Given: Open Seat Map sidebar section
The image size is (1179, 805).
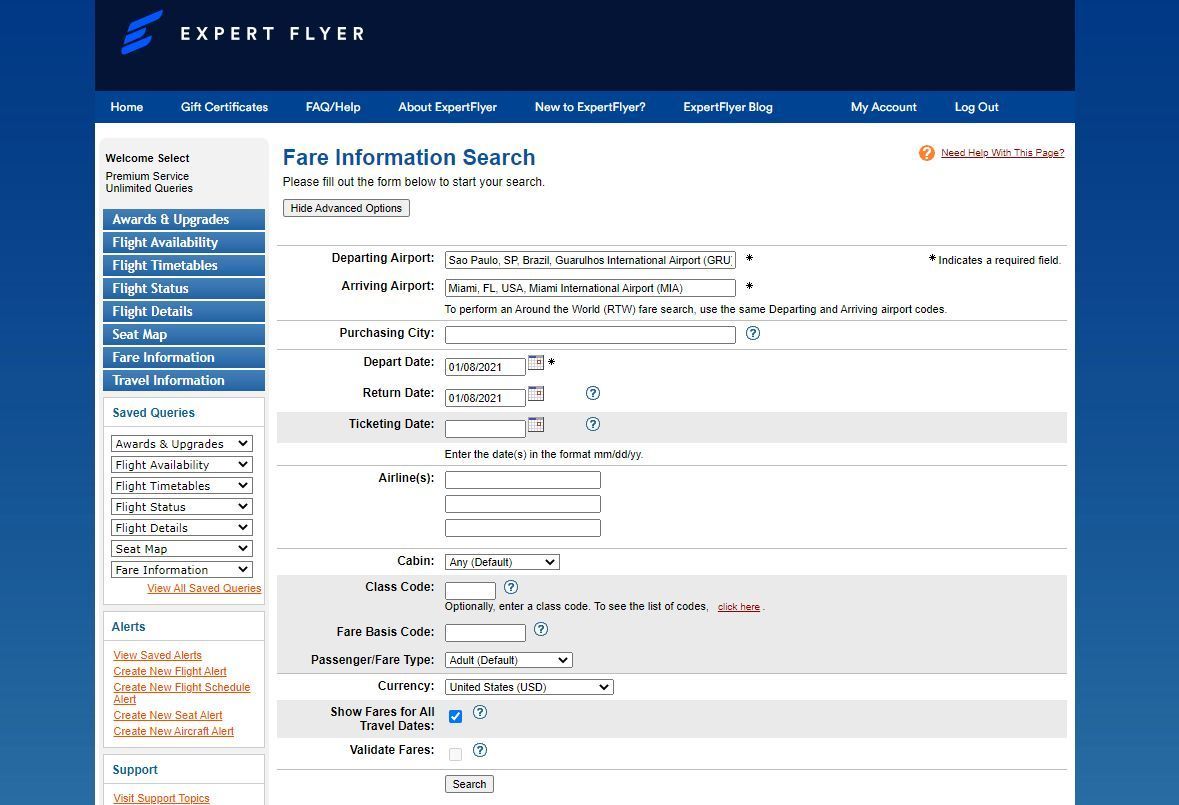Looking at the screenshot, I should 183,334.
